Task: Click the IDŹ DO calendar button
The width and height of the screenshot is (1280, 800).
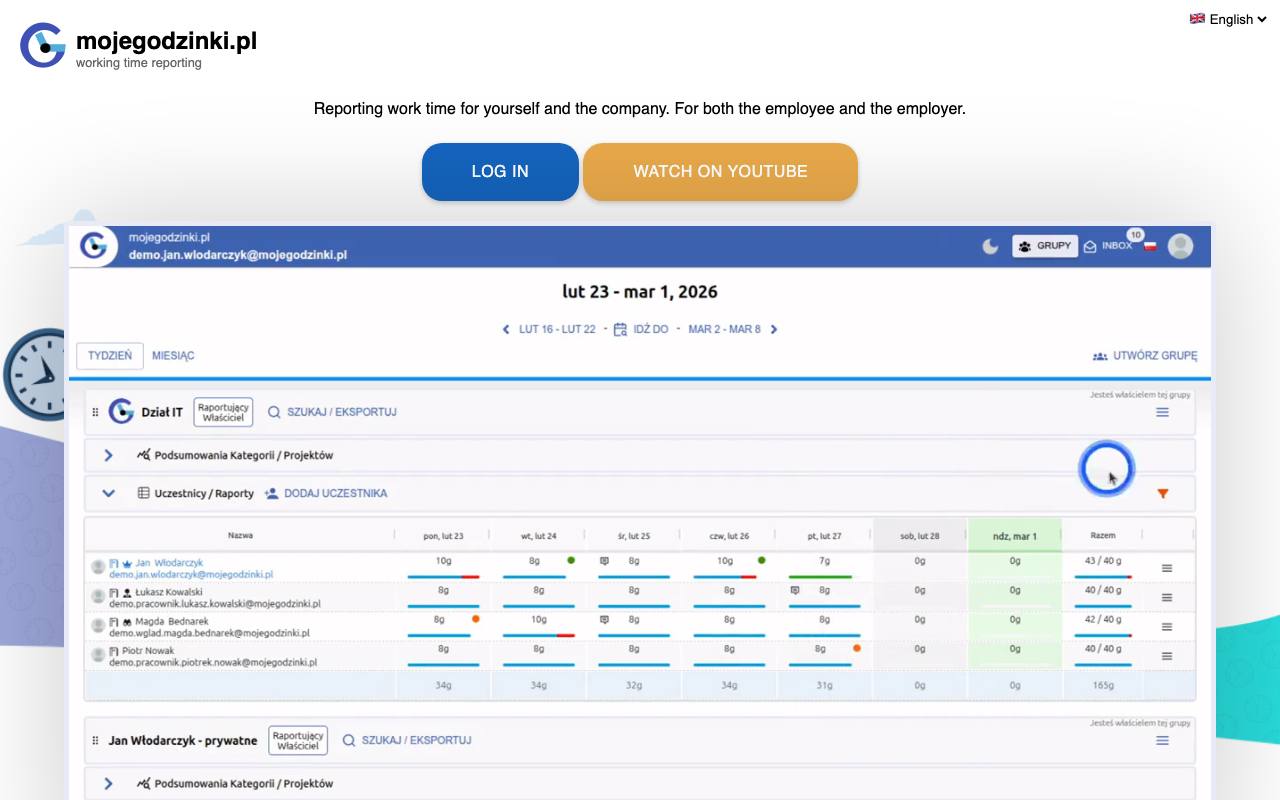Action: pyautogui.click(x=641, y=329)
